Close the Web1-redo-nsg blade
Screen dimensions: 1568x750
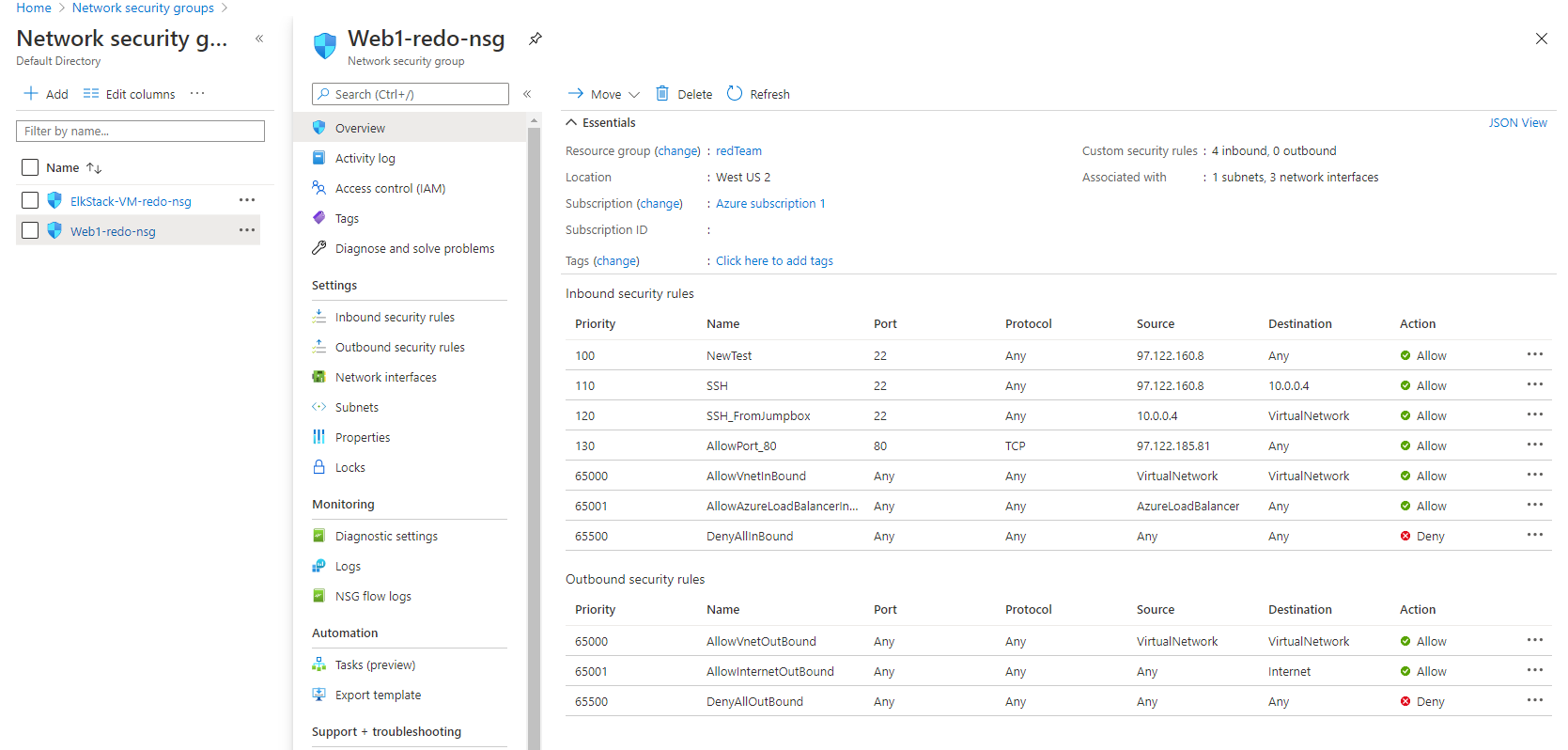1542,39
